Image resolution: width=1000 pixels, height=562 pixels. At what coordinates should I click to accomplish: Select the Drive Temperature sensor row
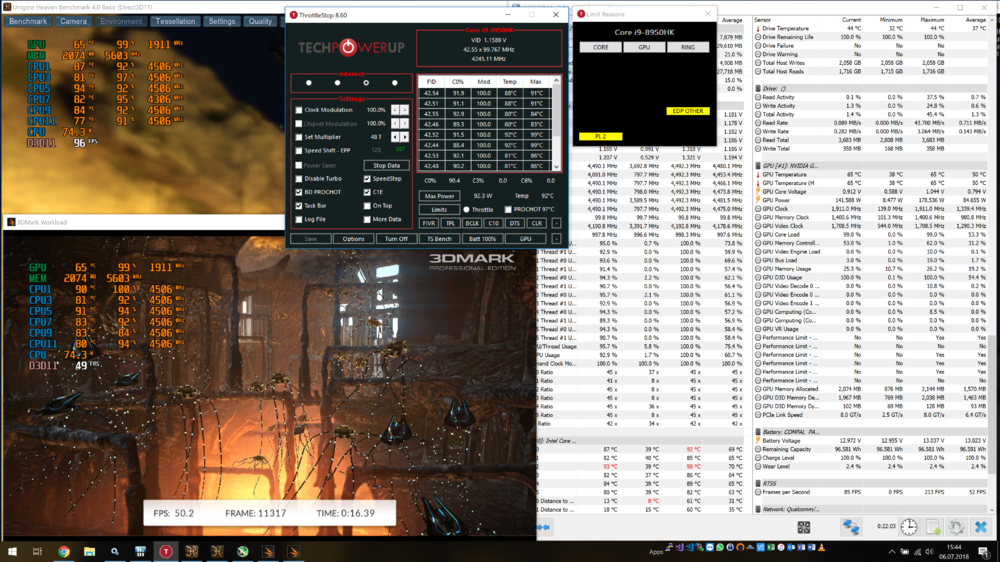(x=871, y=29)
